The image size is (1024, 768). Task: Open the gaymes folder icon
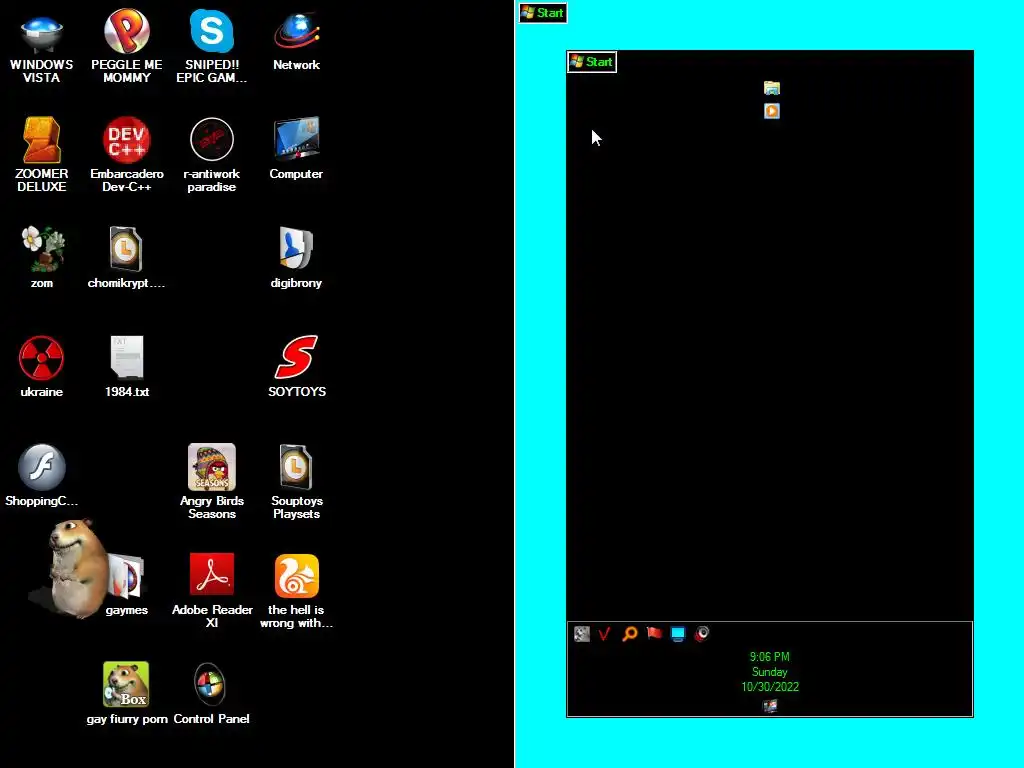click(x=127, y=584)
